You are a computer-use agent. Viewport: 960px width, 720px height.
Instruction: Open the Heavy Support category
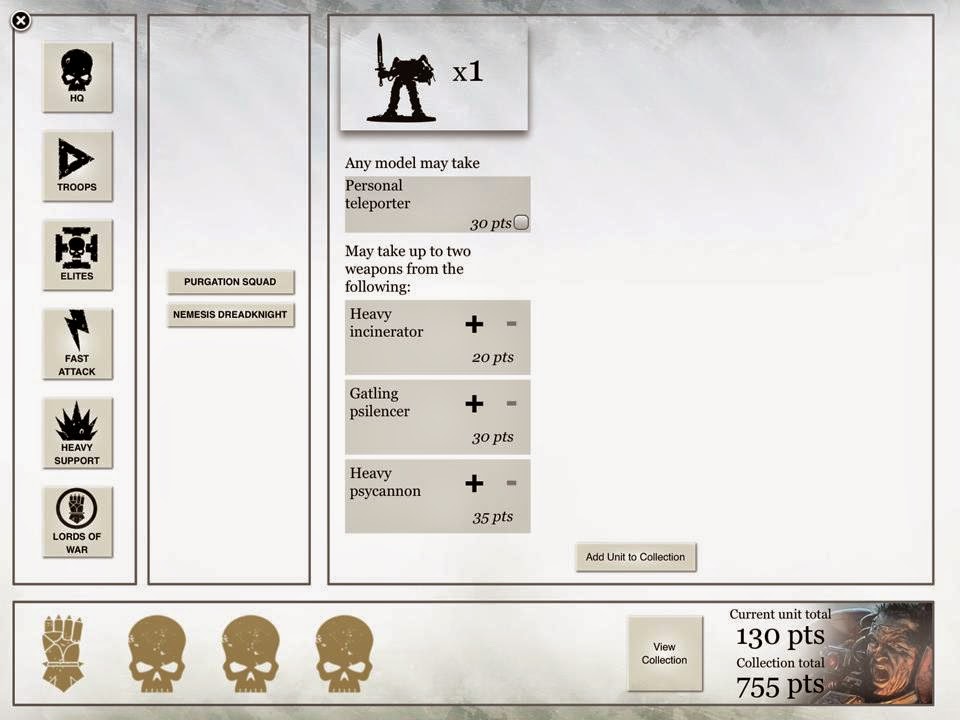pyautogui.click(x=77, y=433)
